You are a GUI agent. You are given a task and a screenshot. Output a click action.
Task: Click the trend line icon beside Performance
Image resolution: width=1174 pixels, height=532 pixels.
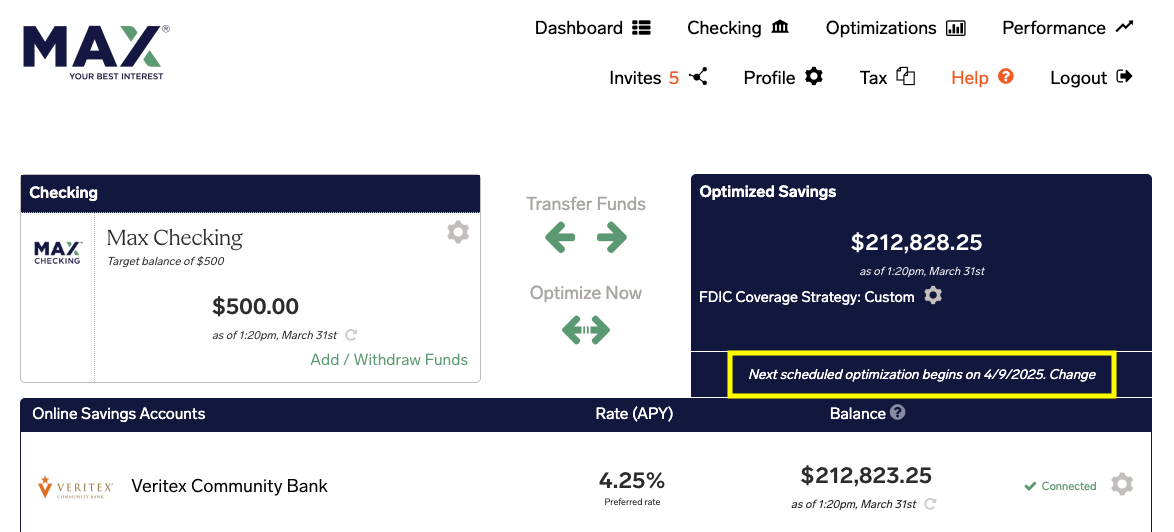[x=1124, y=27]
